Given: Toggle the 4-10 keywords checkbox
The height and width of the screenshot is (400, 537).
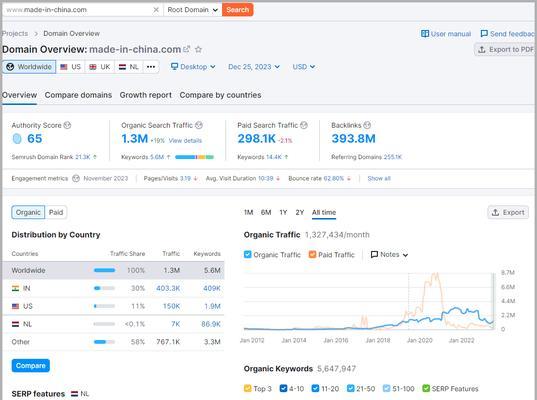Looking at the screenshot, I should point(283,388).
